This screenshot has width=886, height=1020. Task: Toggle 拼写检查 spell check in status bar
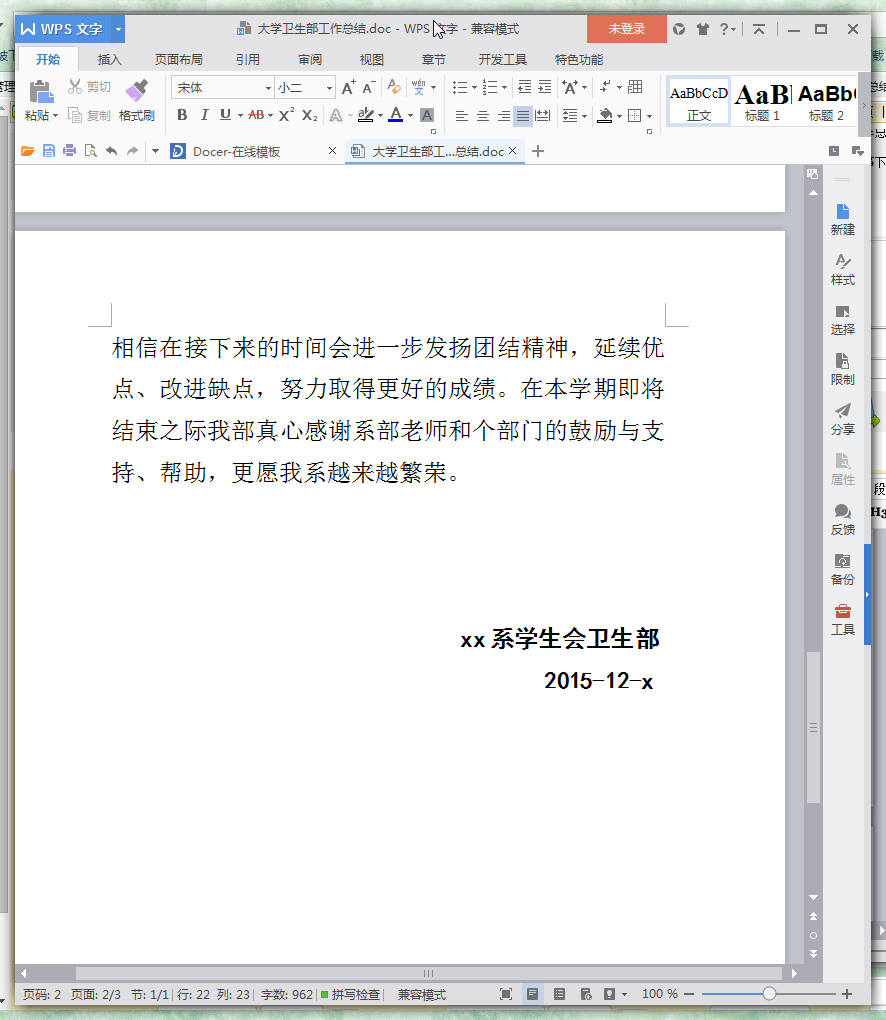[x=350, y=994]
